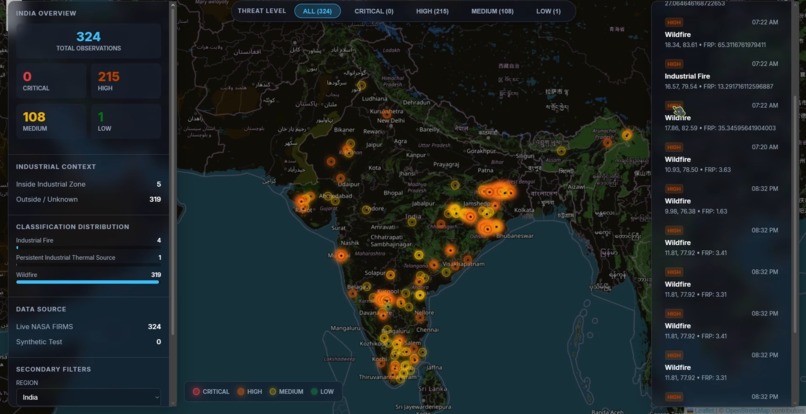Click the Inside Industrial Zone row
806x414 pixels.
tap(88, 184)
